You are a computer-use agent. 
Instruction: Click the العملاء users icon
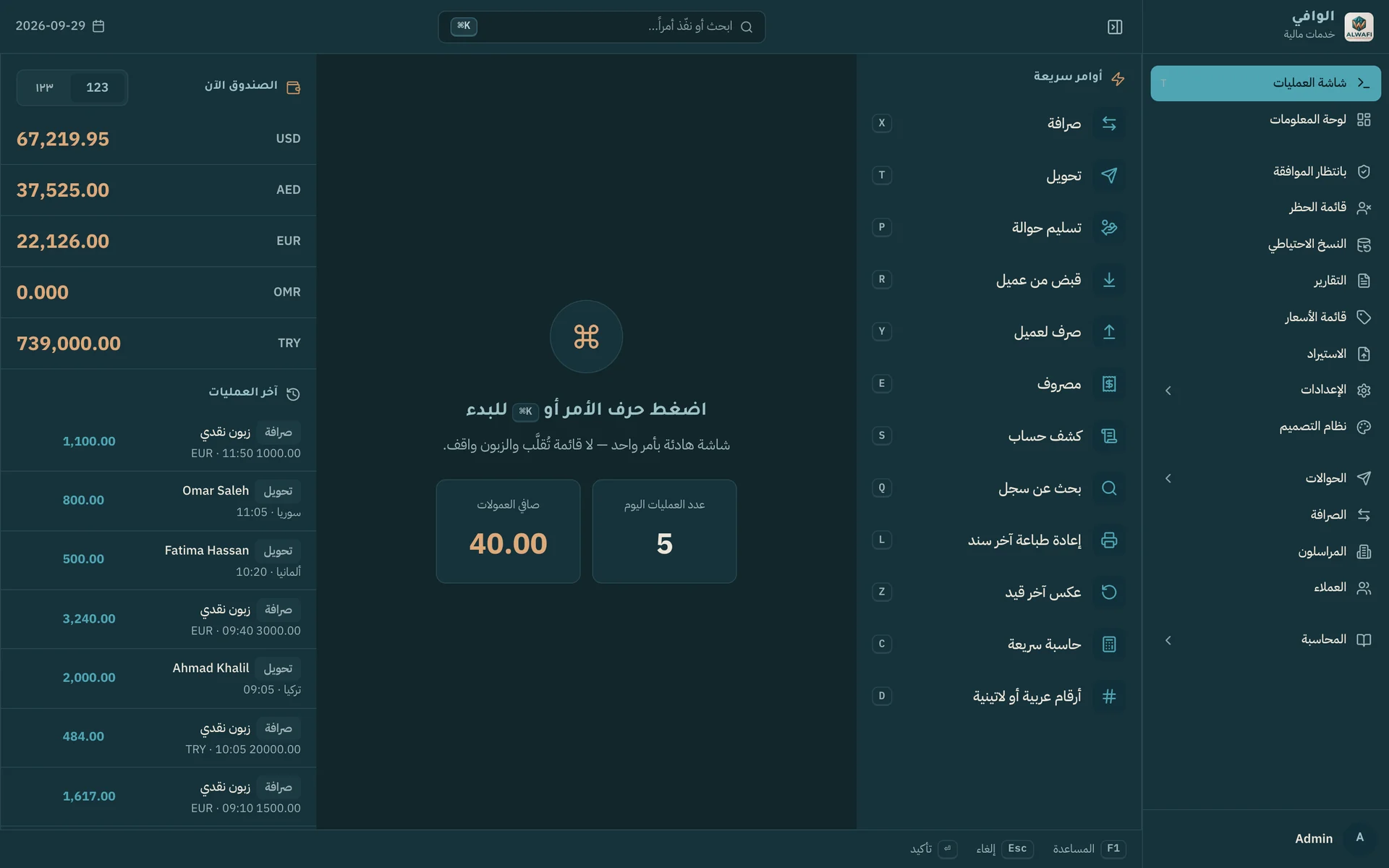1364,588
